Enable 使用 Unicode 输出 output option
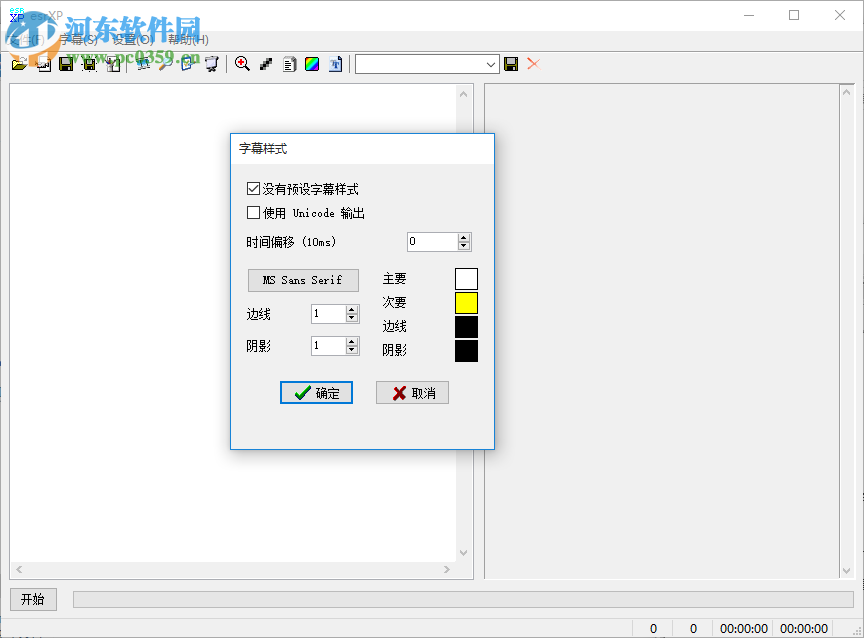Image resolution: width=864 pixels, height=638 pixels. [x=253, y=212]
